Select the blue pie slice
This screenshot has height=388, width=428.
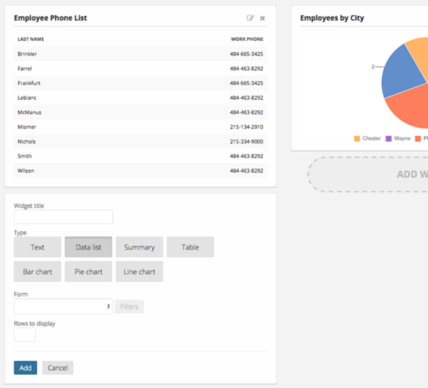402,73
